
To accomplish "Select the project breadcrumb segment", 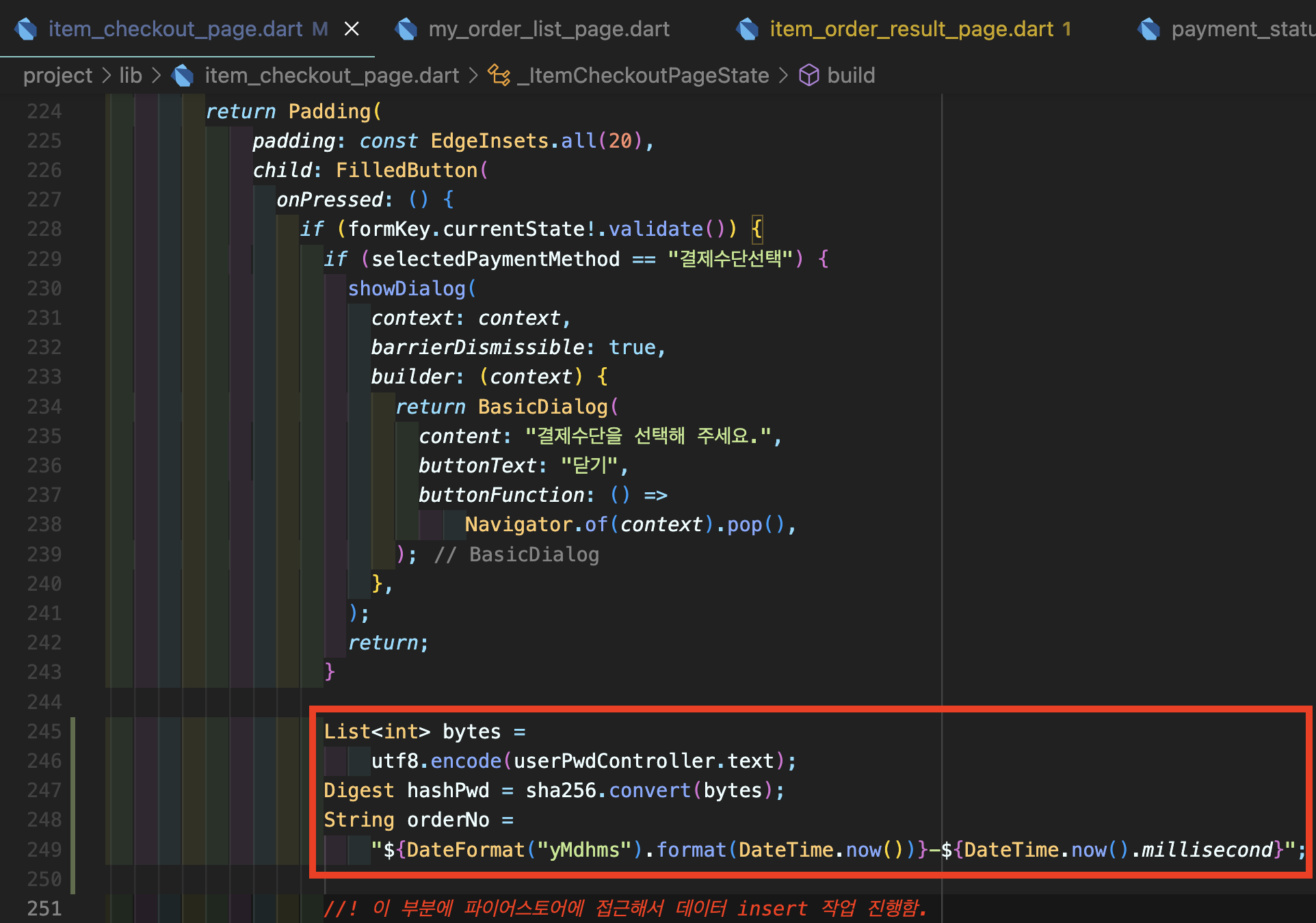I will tap(57, 75).
